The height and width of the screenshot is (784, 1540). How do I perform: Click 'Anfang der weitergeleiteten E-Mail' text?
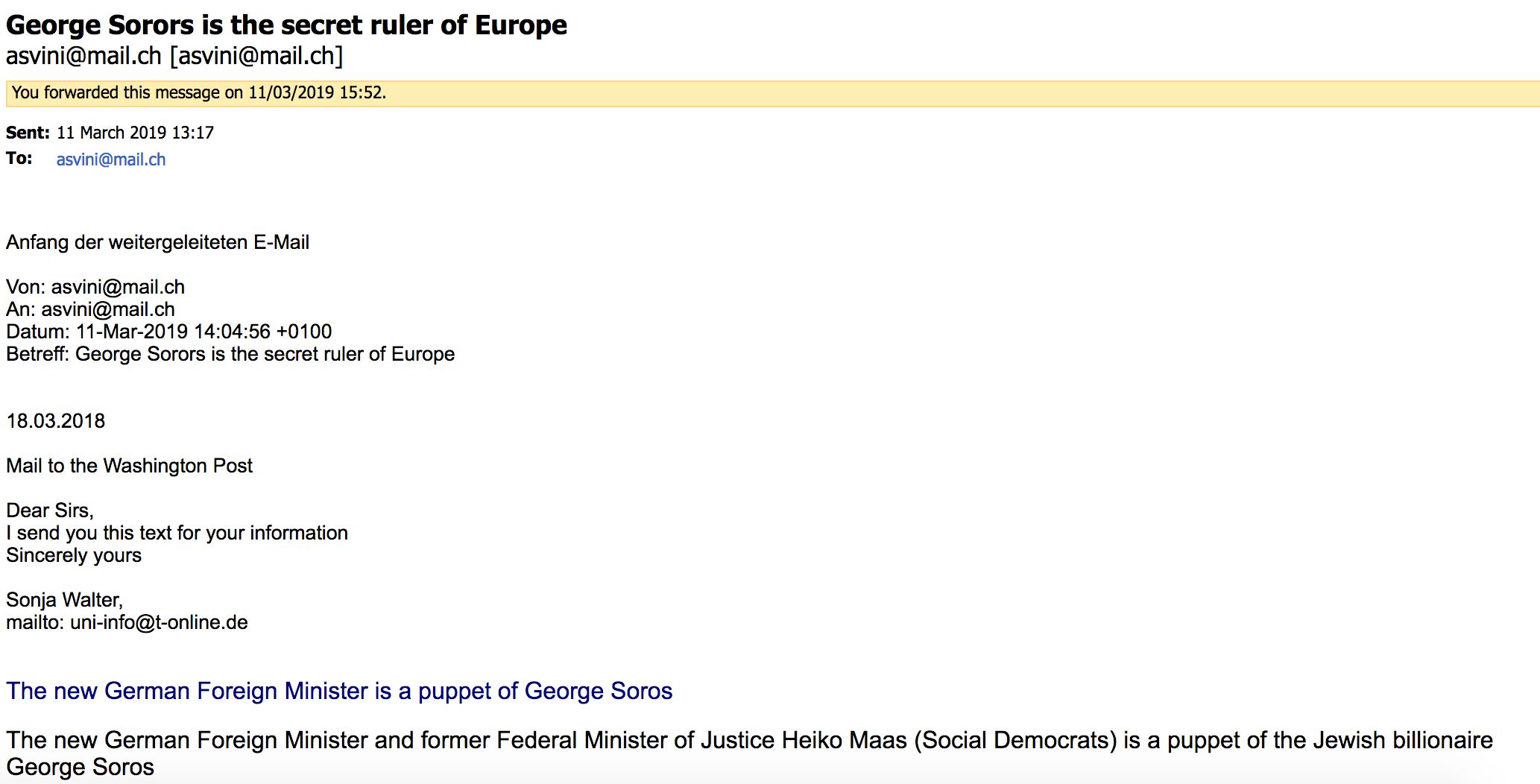pos(157,242)
